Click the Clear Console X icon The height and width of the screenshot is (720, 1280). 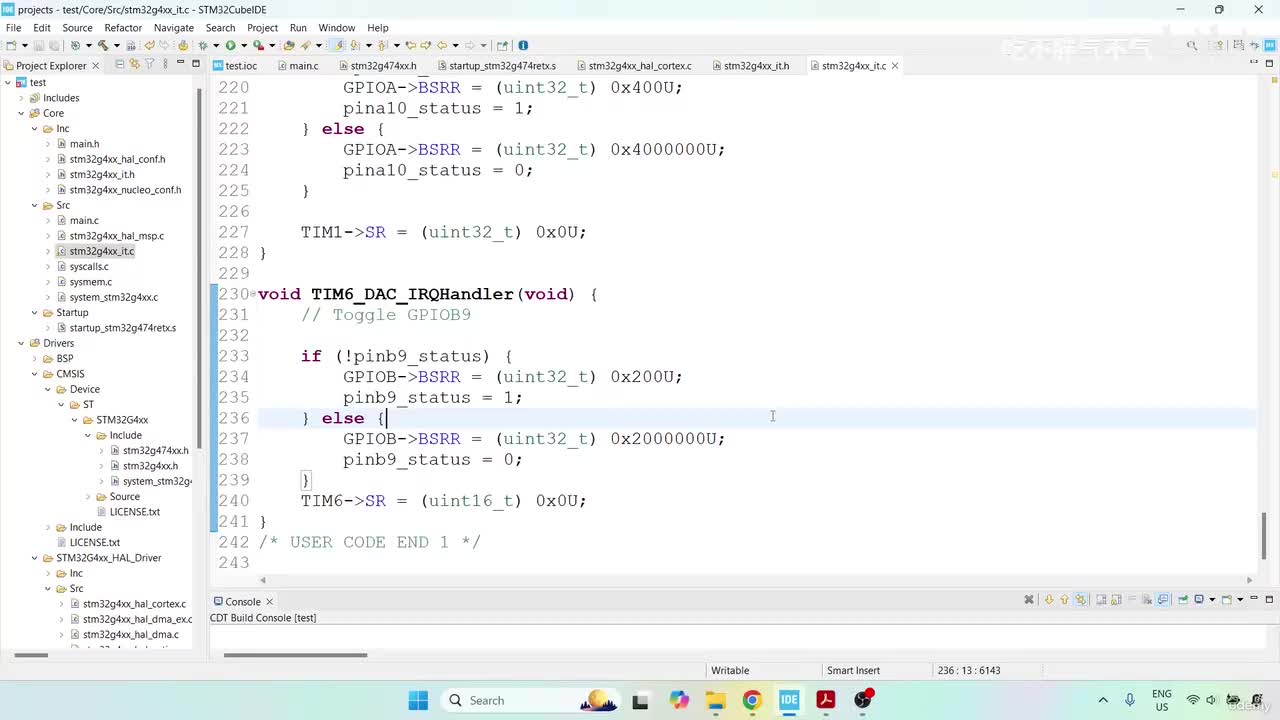(x=1029, y=600)
